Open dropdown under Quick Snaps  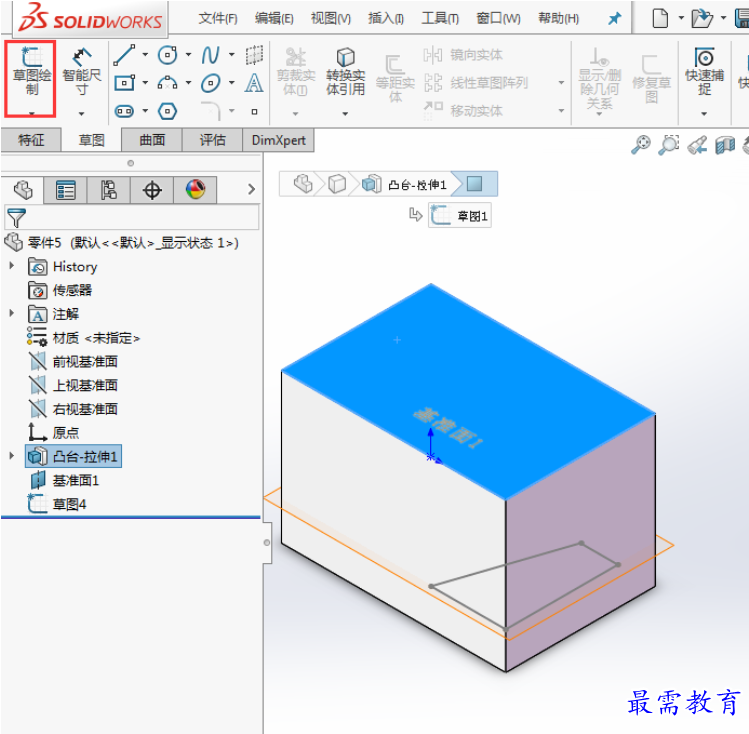(x=704, y=114)
